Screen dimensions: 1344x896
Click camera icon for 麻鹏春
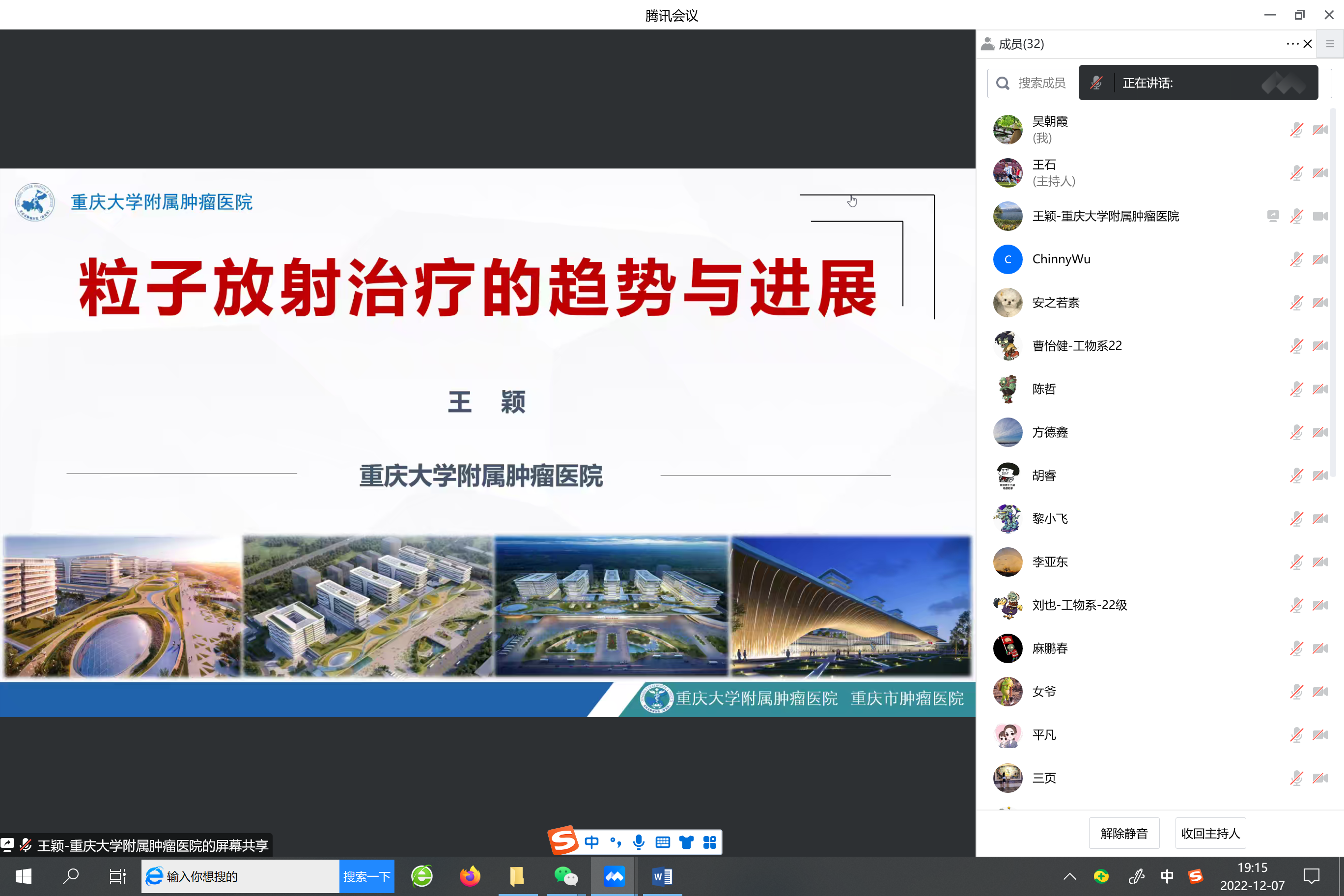coord(1320,648)
